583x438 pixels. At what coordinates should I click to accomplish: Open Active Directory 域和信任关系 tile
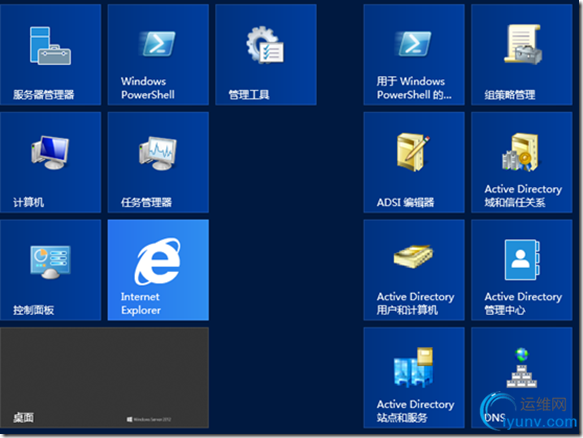(x=522, y=162)
